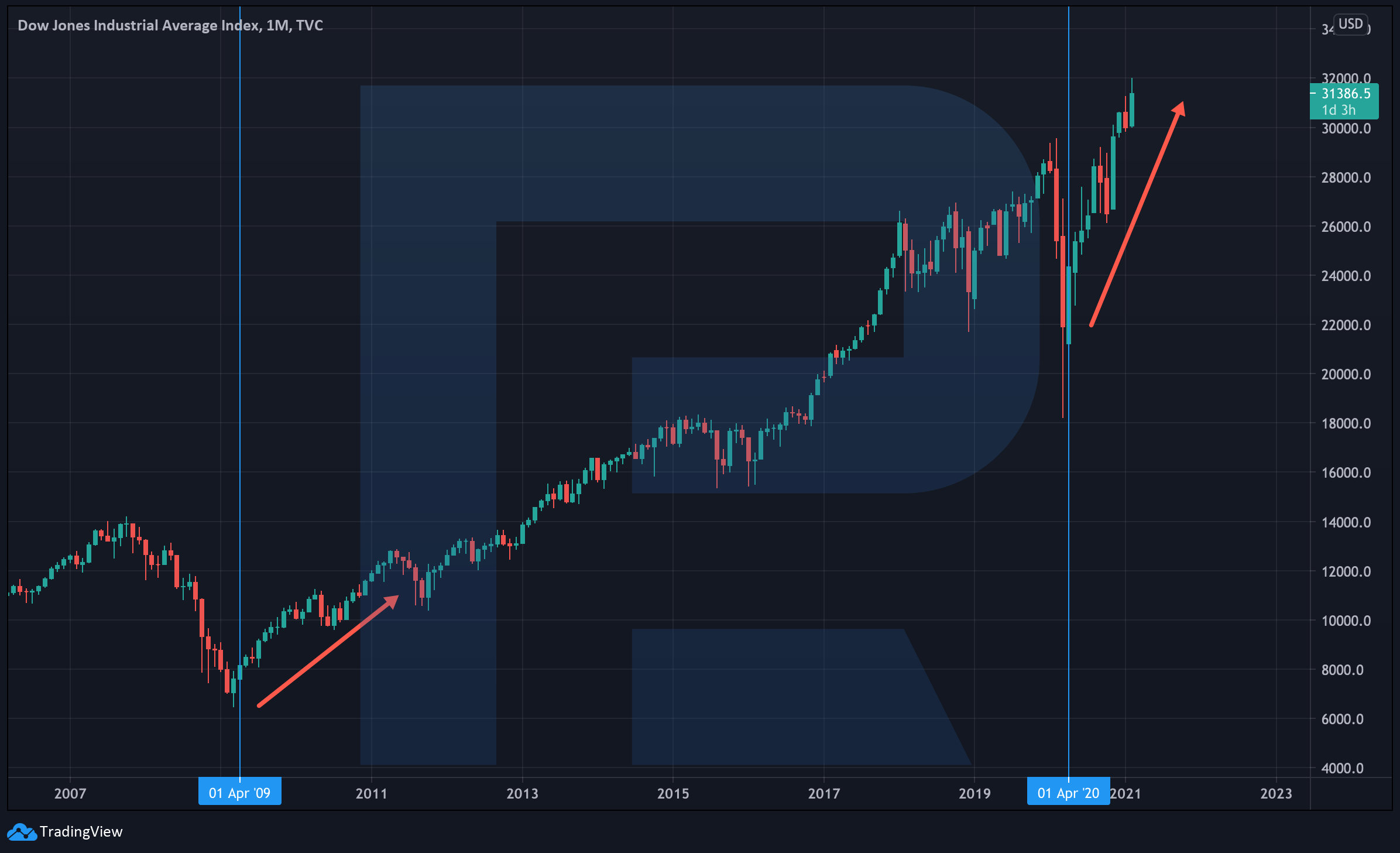
Task: Click the 1d 3h countdown label
Action: click(x=1339, y=110)
